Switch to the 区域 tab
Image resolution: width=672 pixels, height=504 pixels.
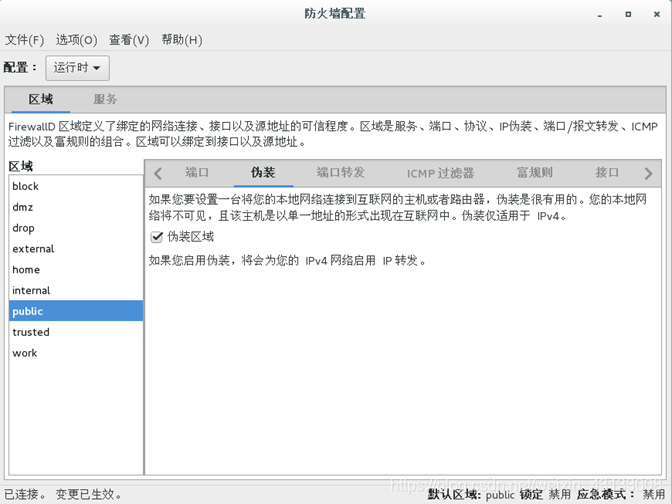41,99
